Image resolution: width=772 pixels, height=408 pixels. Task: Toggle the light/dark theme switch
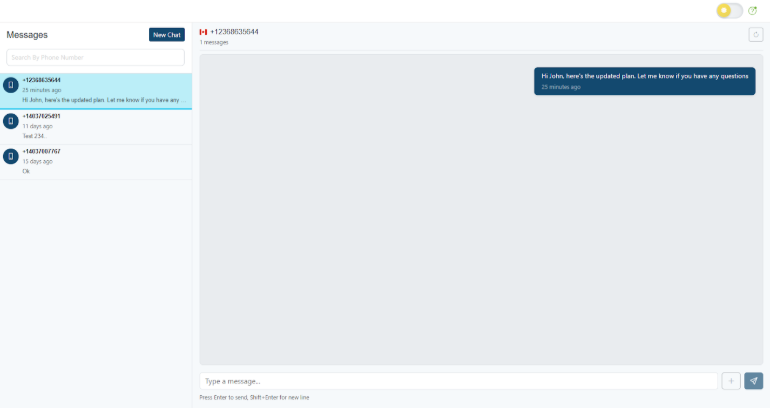[x=729, y=11]
